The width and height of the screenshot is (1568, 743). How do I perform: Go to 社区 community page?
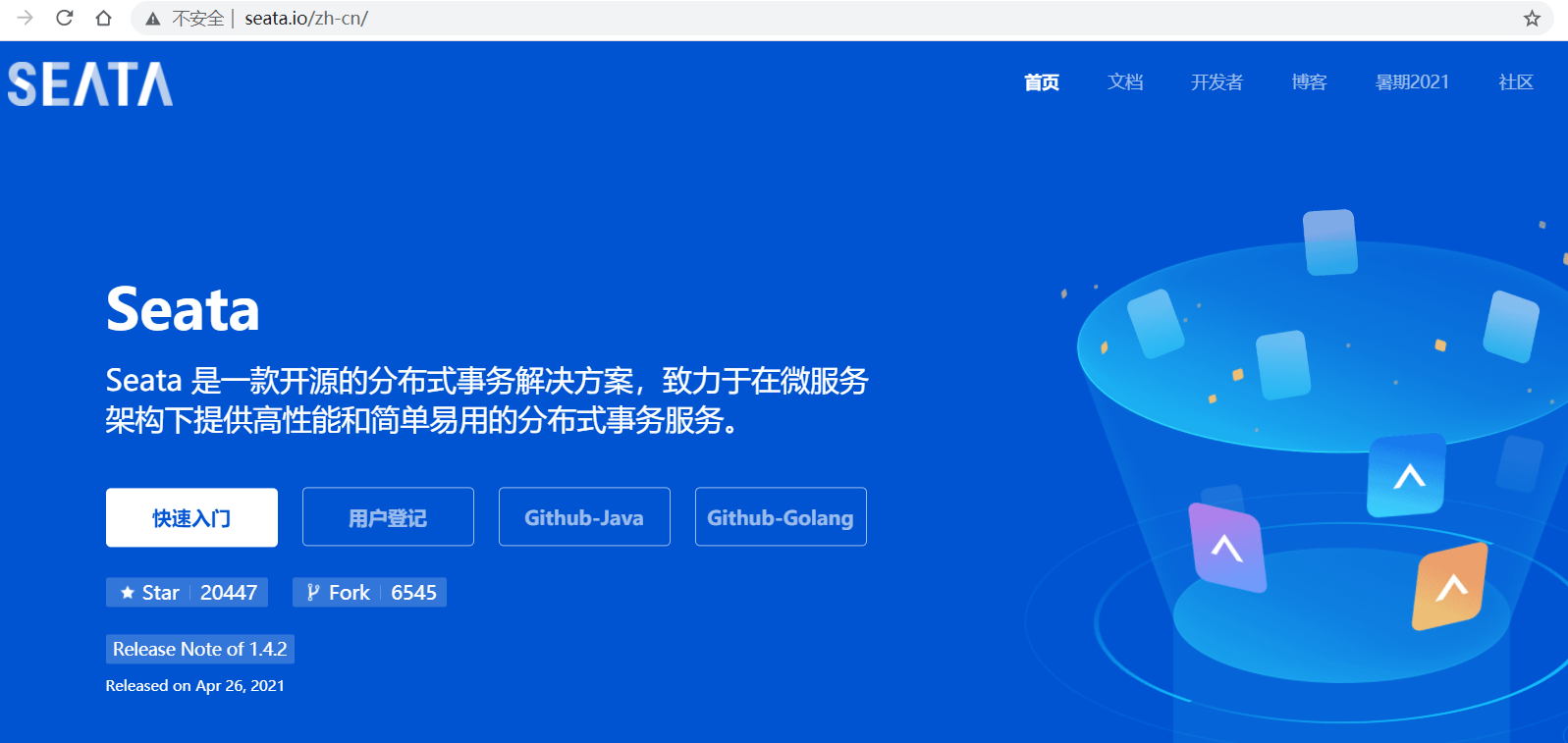1515,82
